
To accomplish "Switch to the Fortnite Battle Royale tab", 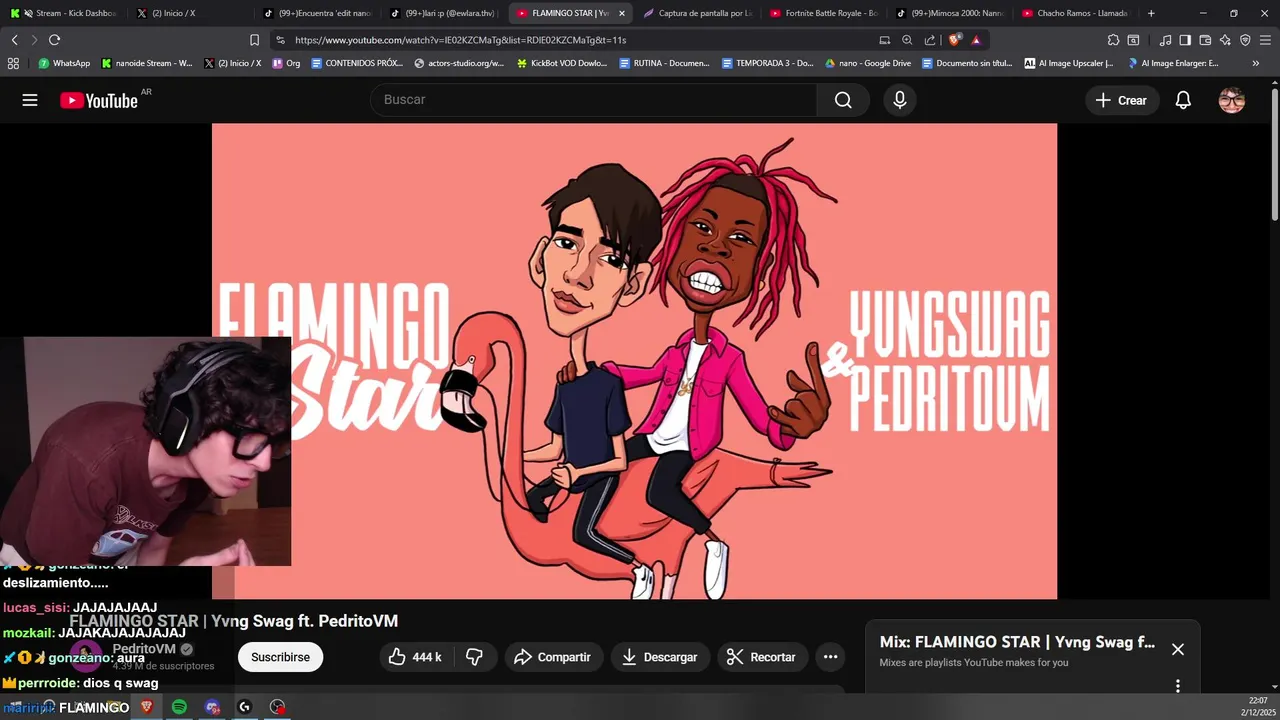I will point(824,13).
